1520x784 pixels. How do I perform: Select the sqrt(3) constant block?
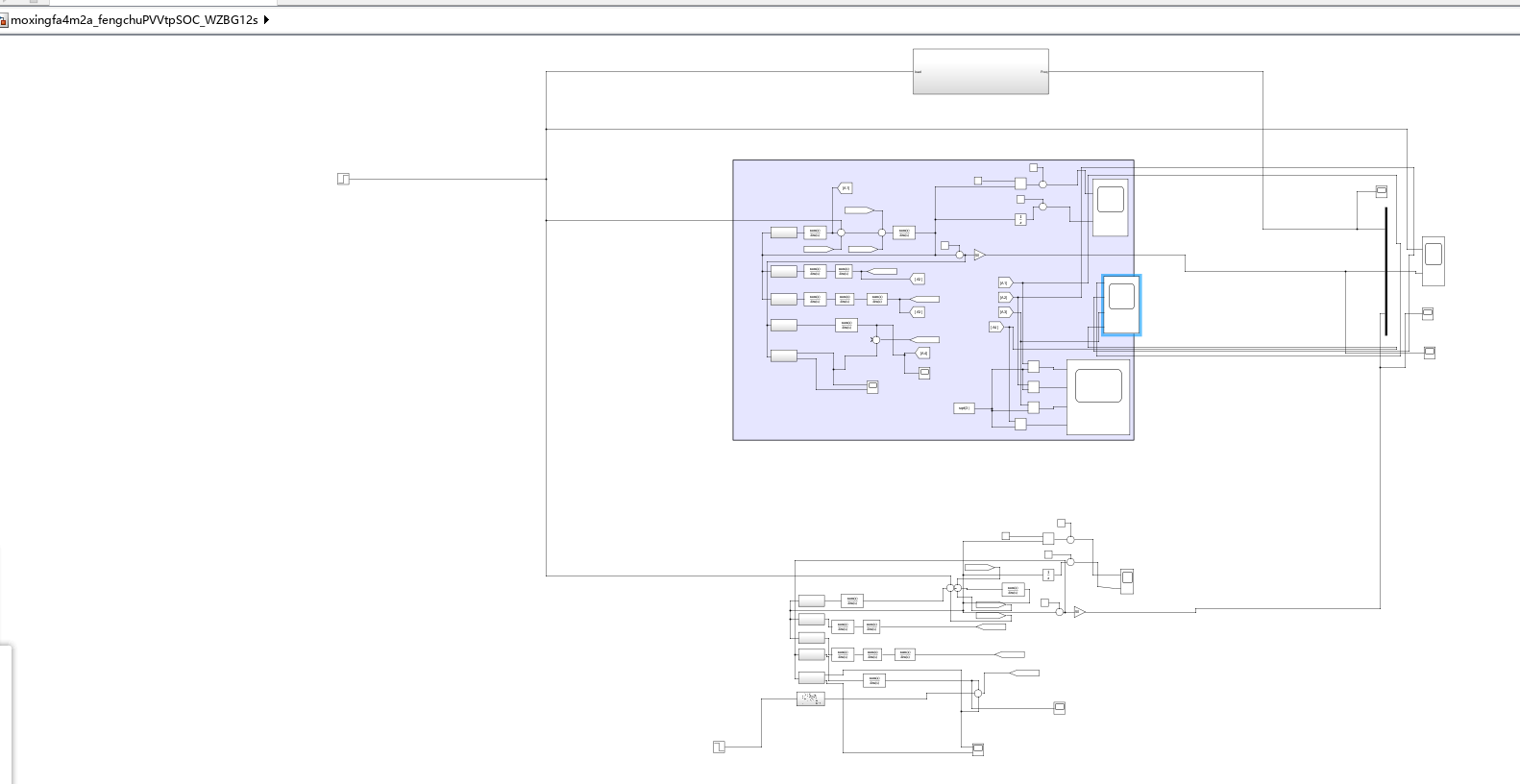pos(964,408)
